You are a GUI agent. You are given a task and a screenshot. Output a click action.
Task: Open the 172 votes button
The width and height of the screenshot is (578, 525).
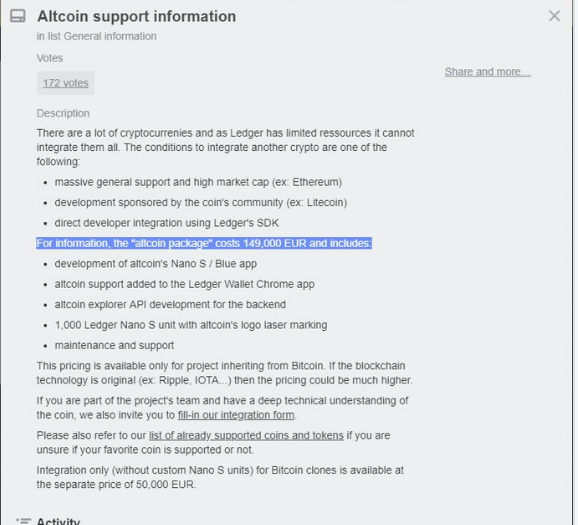[x=66, y=83]
